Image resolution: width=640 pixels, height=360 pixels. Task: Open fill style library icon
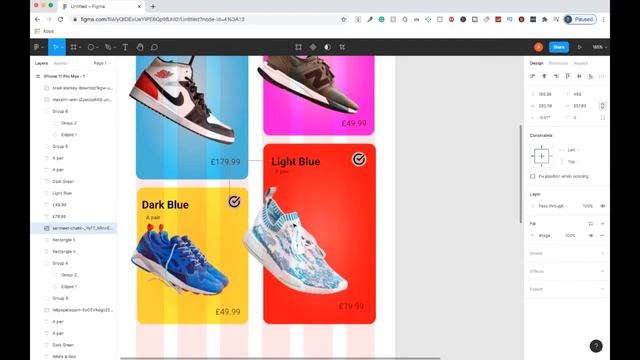pos(591,224)
